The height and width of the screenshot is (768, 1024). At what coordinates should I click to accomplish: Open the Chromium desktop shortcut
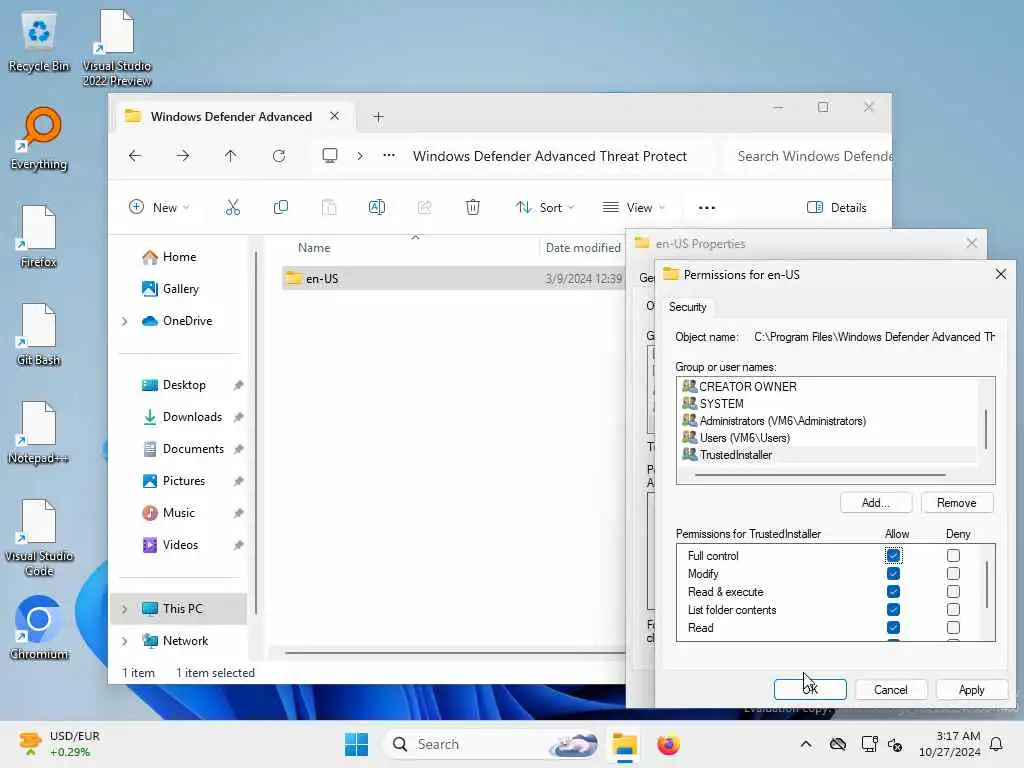(x=39, y=628)
